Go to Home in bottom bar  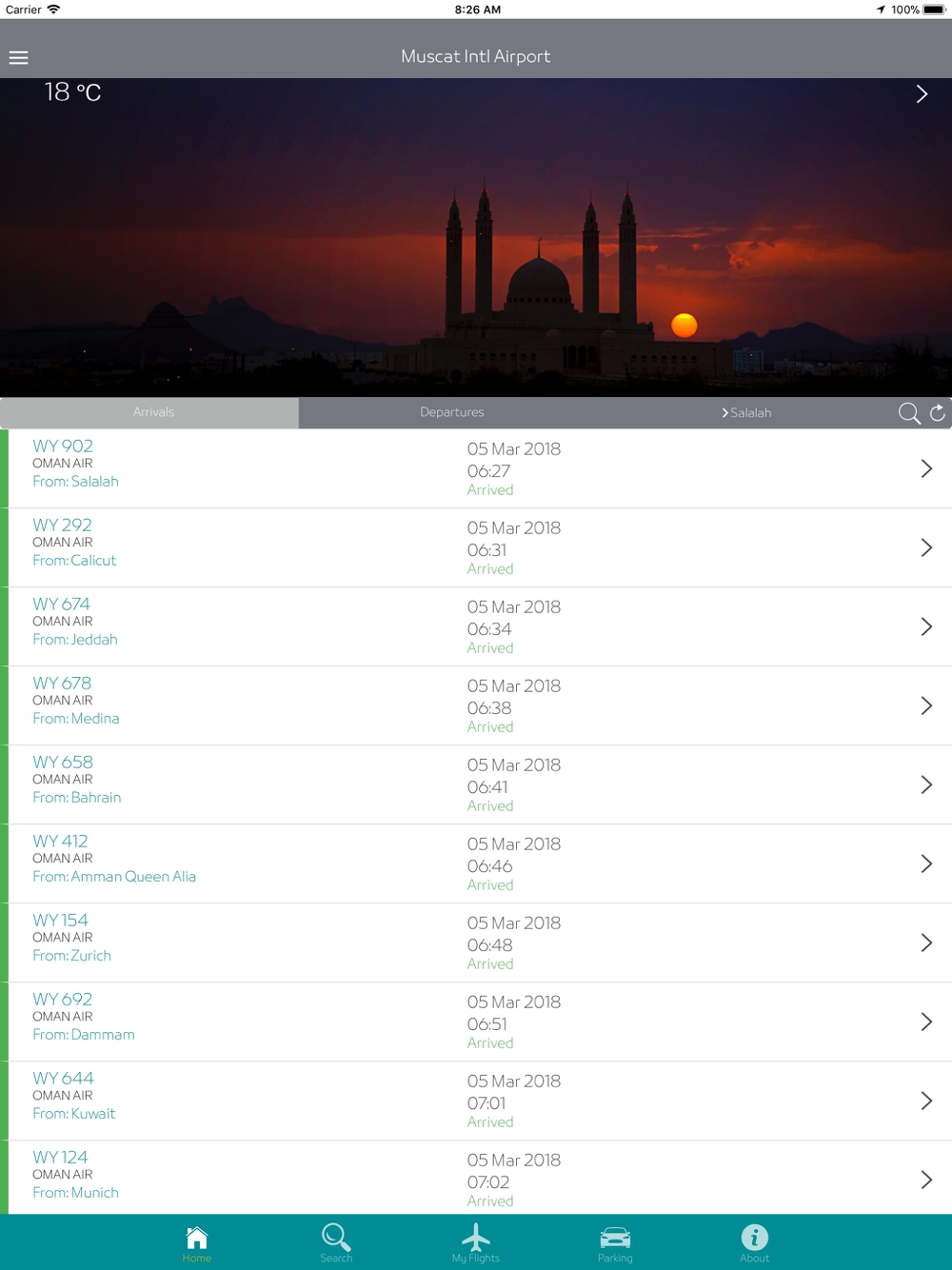pyautogui.click(x=197, y=1242)
